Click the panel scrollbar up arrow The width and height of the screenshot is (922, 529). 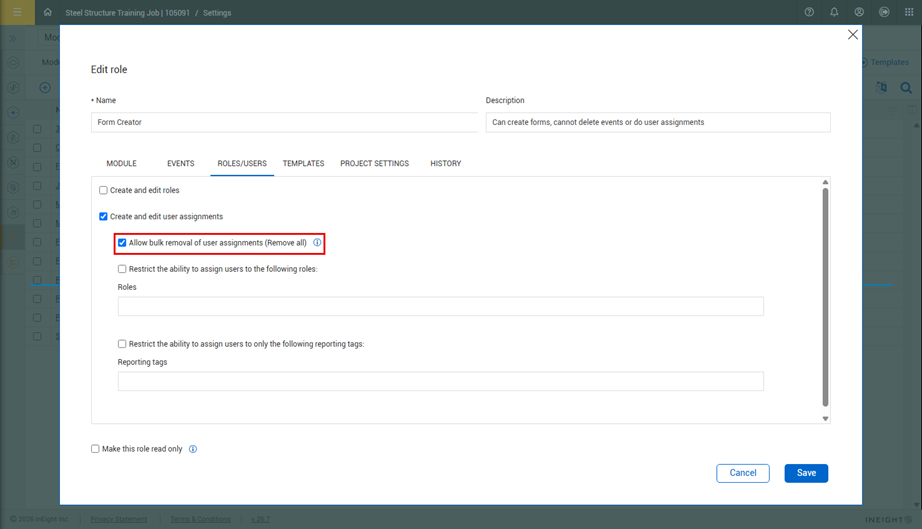pyautogui.click(x=825, y=182)
